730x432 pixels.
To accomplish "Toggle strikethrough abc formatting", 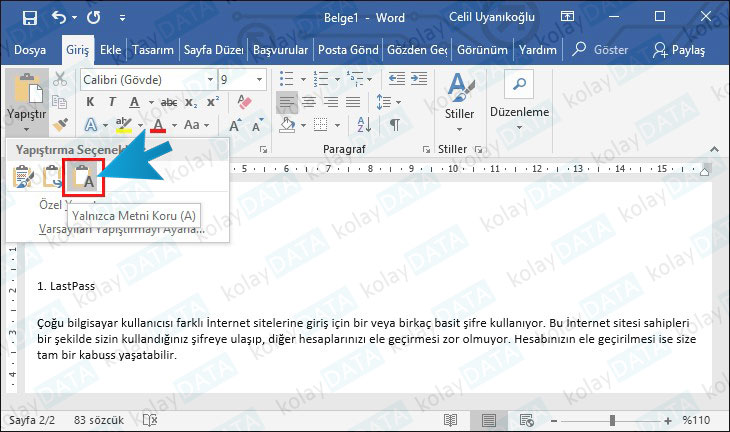I will [169, 102].
